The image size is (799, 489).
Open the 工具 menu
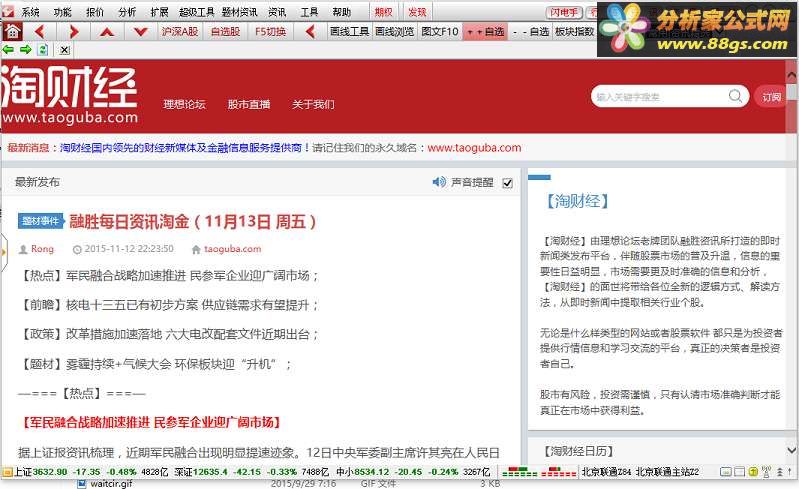[x=309, y=12]
